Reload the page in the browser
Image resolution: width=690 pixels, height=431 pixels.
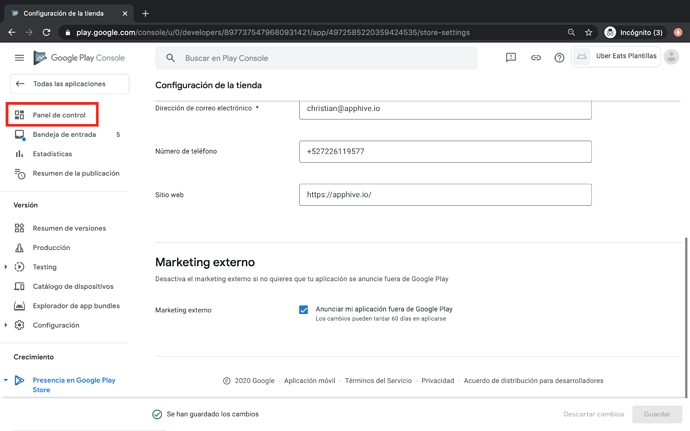pos(46,32)
